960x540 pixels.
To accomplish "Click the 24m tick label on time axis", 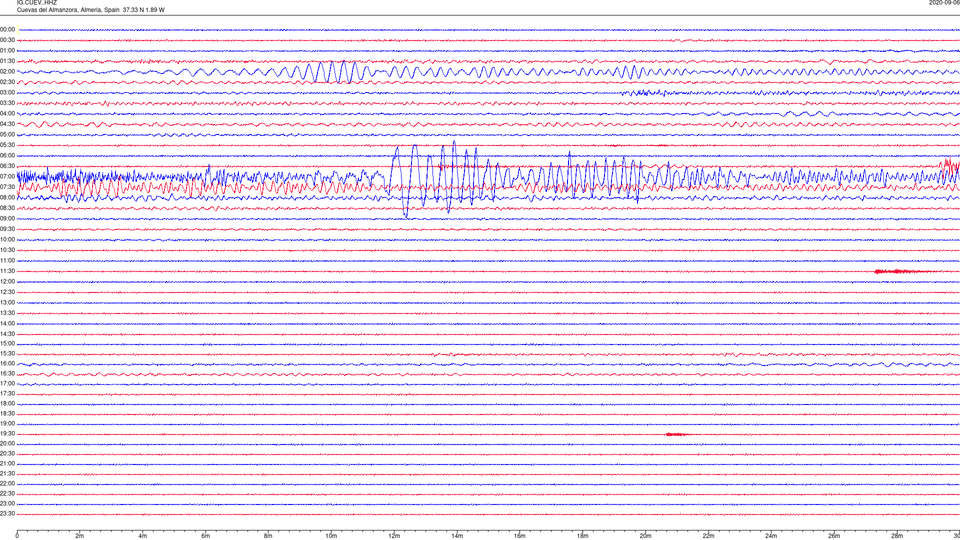I will pos(771,536).
